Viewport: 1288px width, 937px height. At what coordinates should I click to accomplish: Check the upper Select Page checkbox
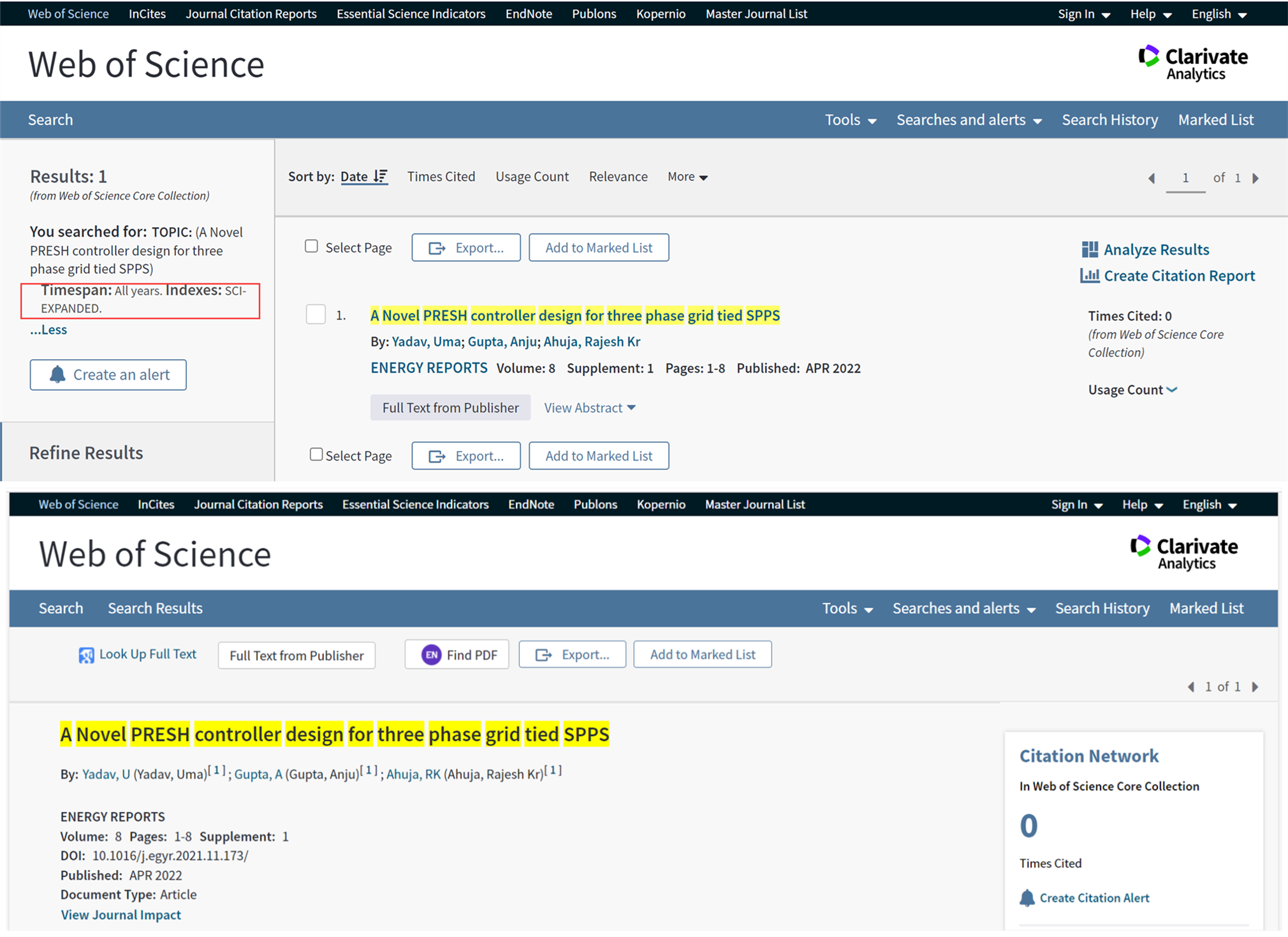(311, 246)
